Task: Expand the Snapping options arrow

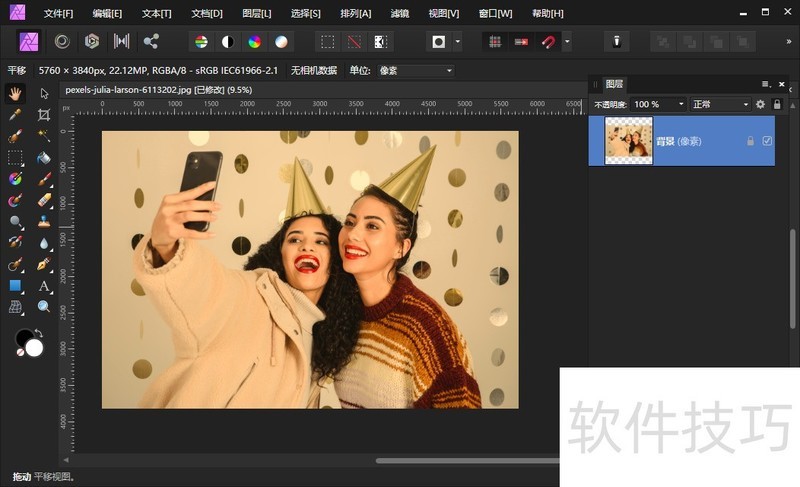Action: (x=567, y=42)
